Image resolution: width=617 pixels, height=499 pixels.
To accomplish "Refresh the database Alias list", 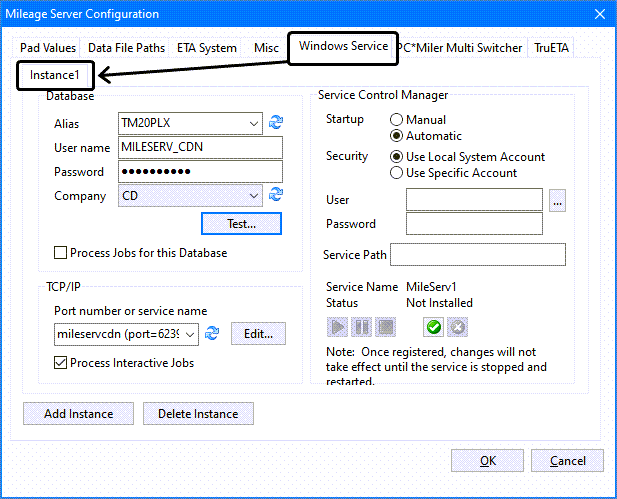I will tap(276, 124).
